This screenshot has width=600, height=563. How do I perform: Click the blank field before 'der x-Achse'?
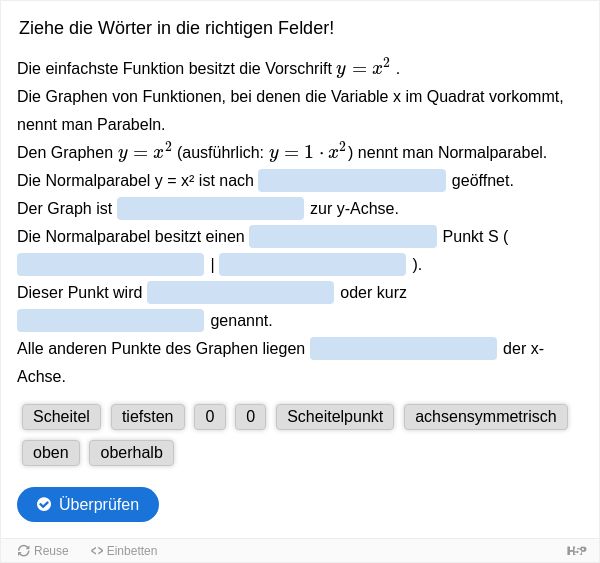click(403, 349)
